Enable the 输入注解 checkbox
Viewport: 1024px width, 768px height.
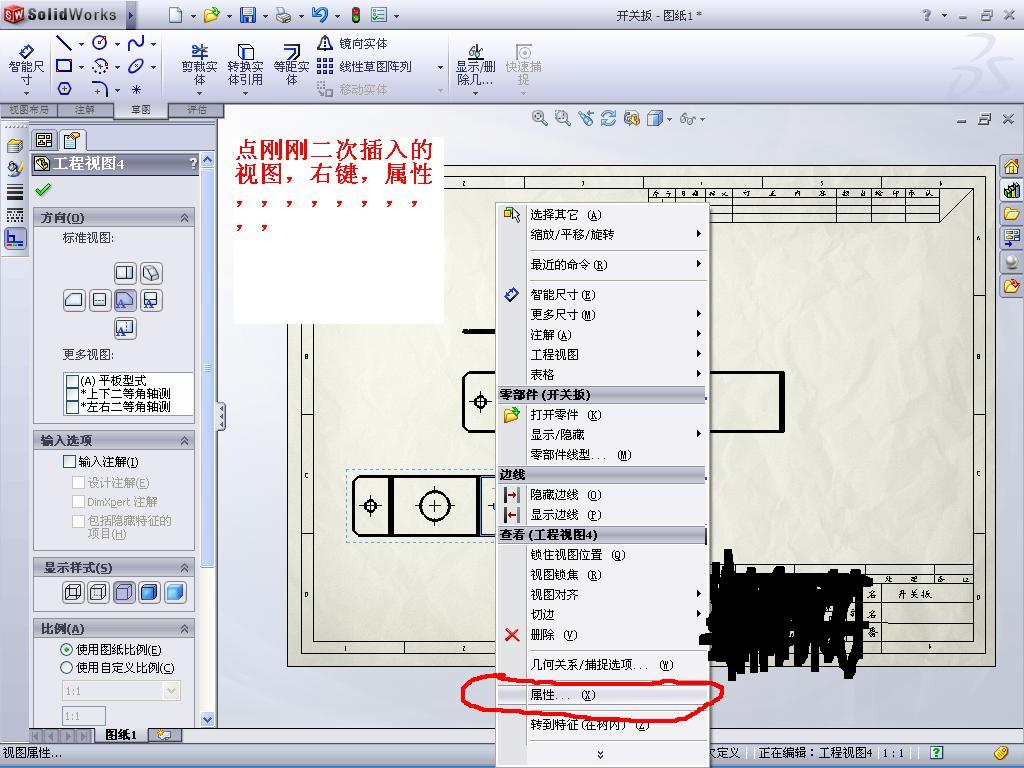point(69,462)
